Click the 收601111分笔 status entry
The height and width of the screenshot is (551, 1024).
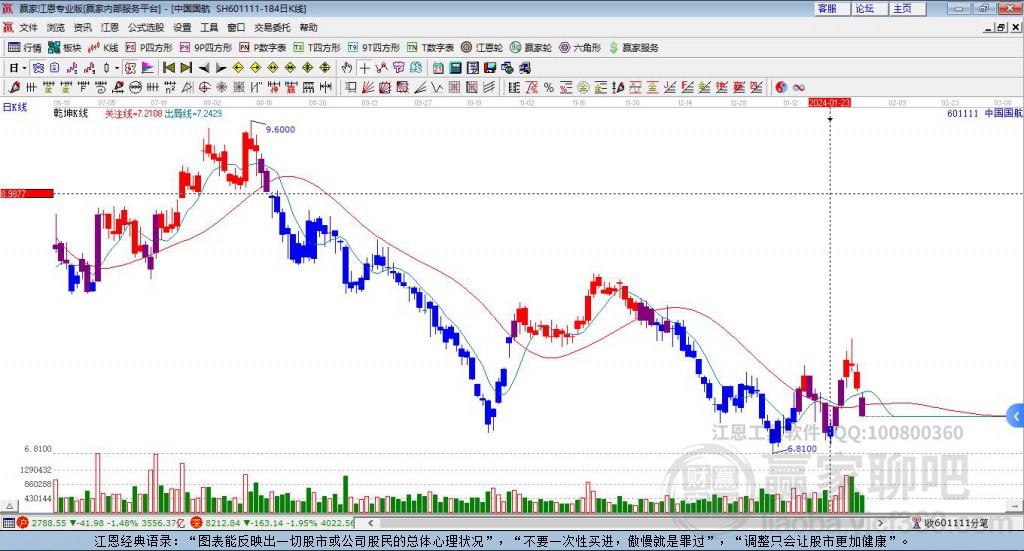click(950, 523)
